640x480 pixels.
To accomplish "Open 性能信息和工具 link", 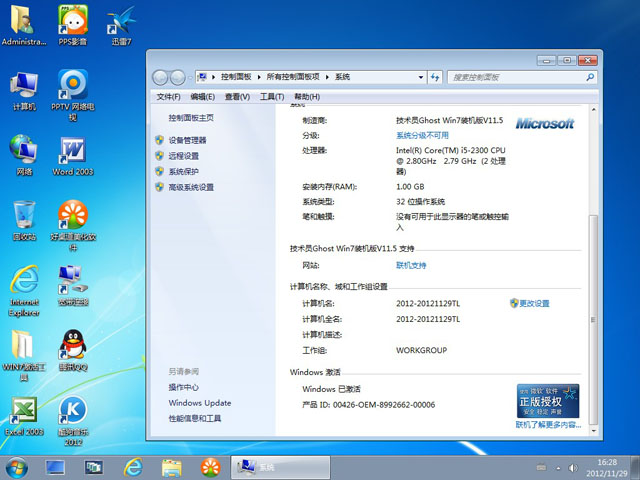I will pos(195,418).
